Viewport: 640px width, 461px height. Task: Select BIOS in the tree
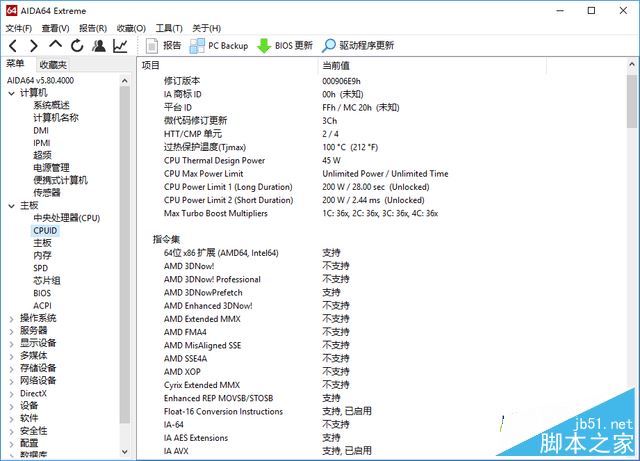click(x=42, y=293)
